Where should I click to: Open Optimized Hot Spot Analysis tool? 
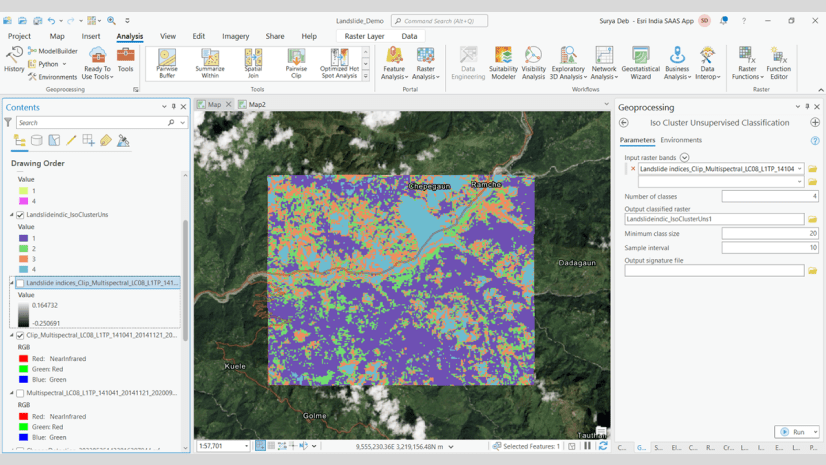click(x=339, y=63)
